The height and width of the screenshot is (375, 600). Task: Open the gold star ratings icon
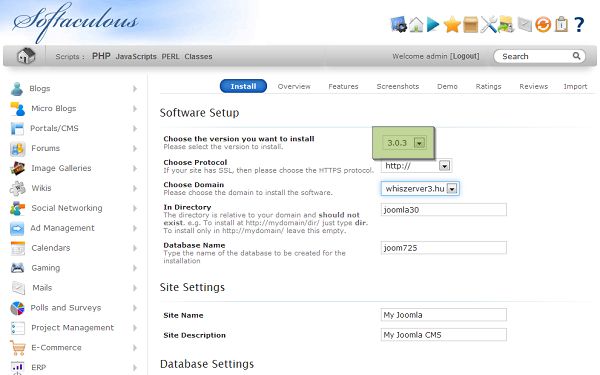click(452, 25)
